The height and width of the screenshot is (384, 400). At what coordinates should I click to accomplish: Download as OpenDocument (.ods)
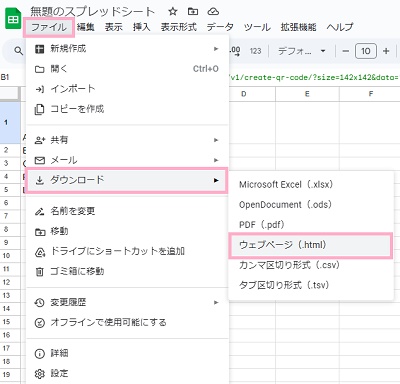pyautogui.click(x=311, y=205)
